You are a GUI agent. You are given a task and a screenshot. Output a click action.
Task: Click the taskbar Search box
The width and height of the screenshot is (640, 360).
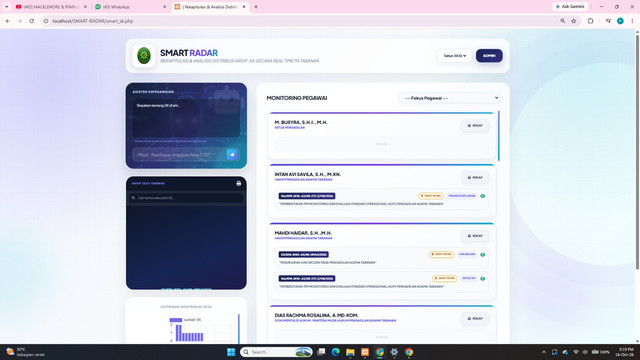coord(276,352)
